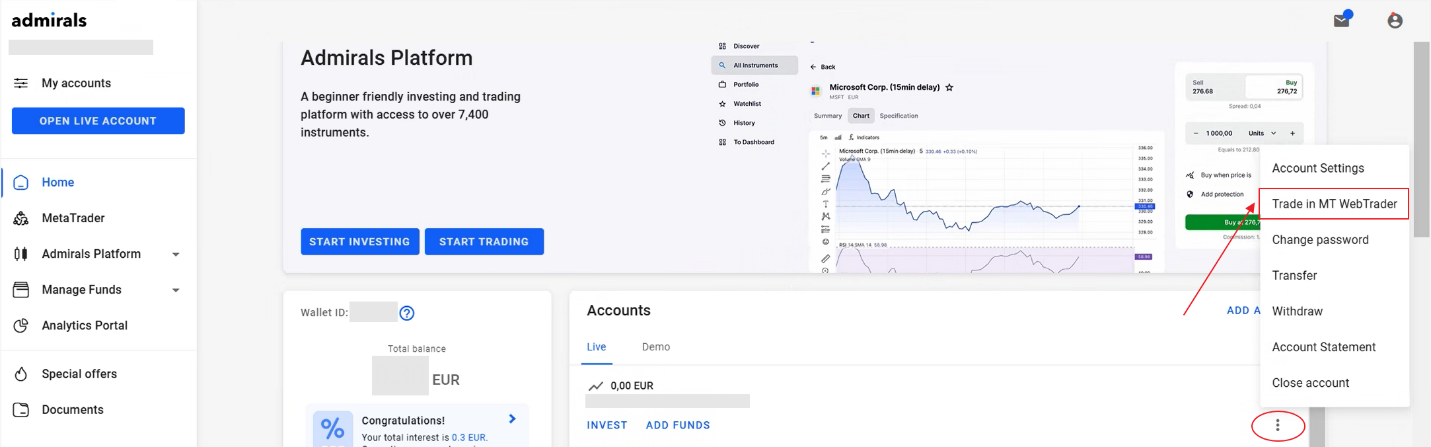Open the user profile icon
Viewport: 1431px width, 447px height.
[x=1395, y=20]
